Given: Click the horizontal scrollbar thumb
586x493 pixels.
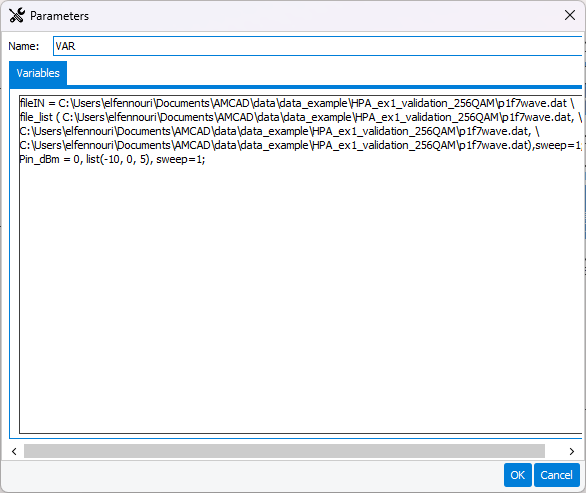Looking at the screenshot, I should point(284,451).
